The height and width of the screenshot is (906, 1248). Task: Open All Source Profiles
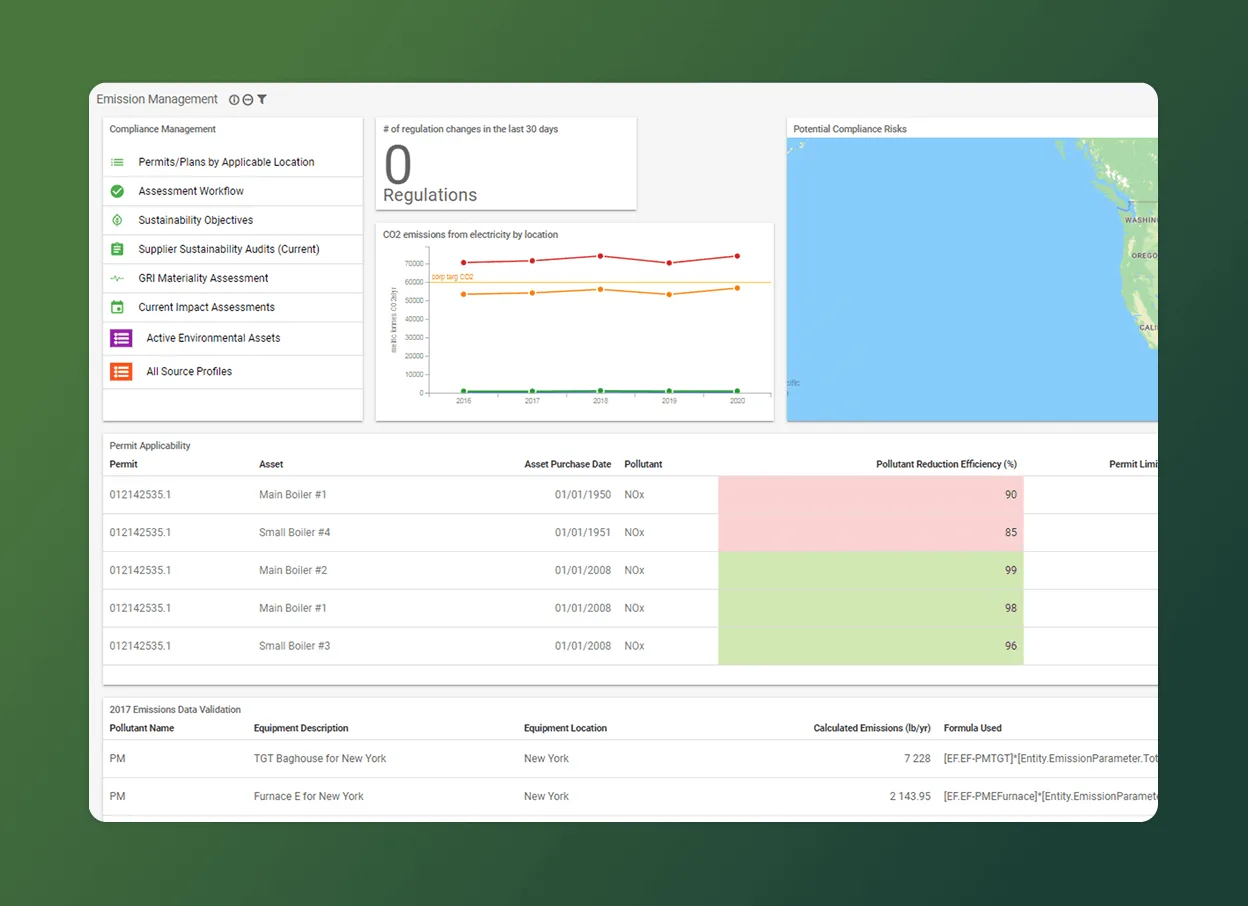tap(190, 371)
